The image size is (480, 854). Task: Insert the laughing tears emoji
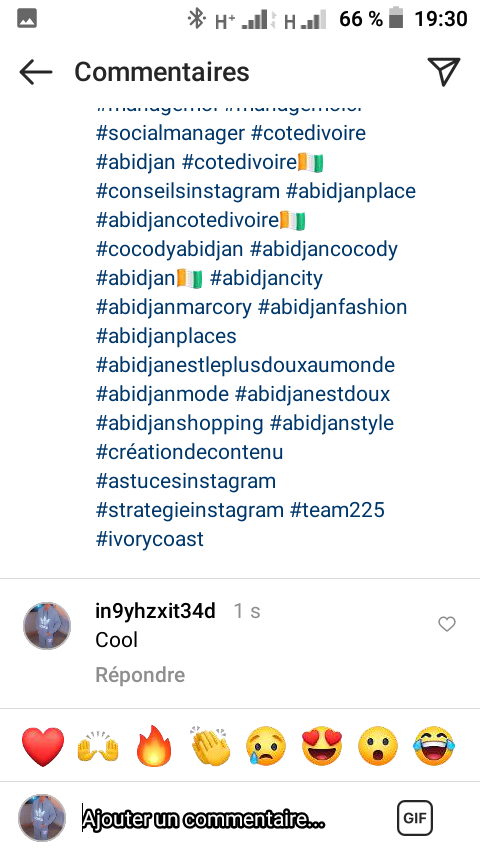[x=434, y=746]
